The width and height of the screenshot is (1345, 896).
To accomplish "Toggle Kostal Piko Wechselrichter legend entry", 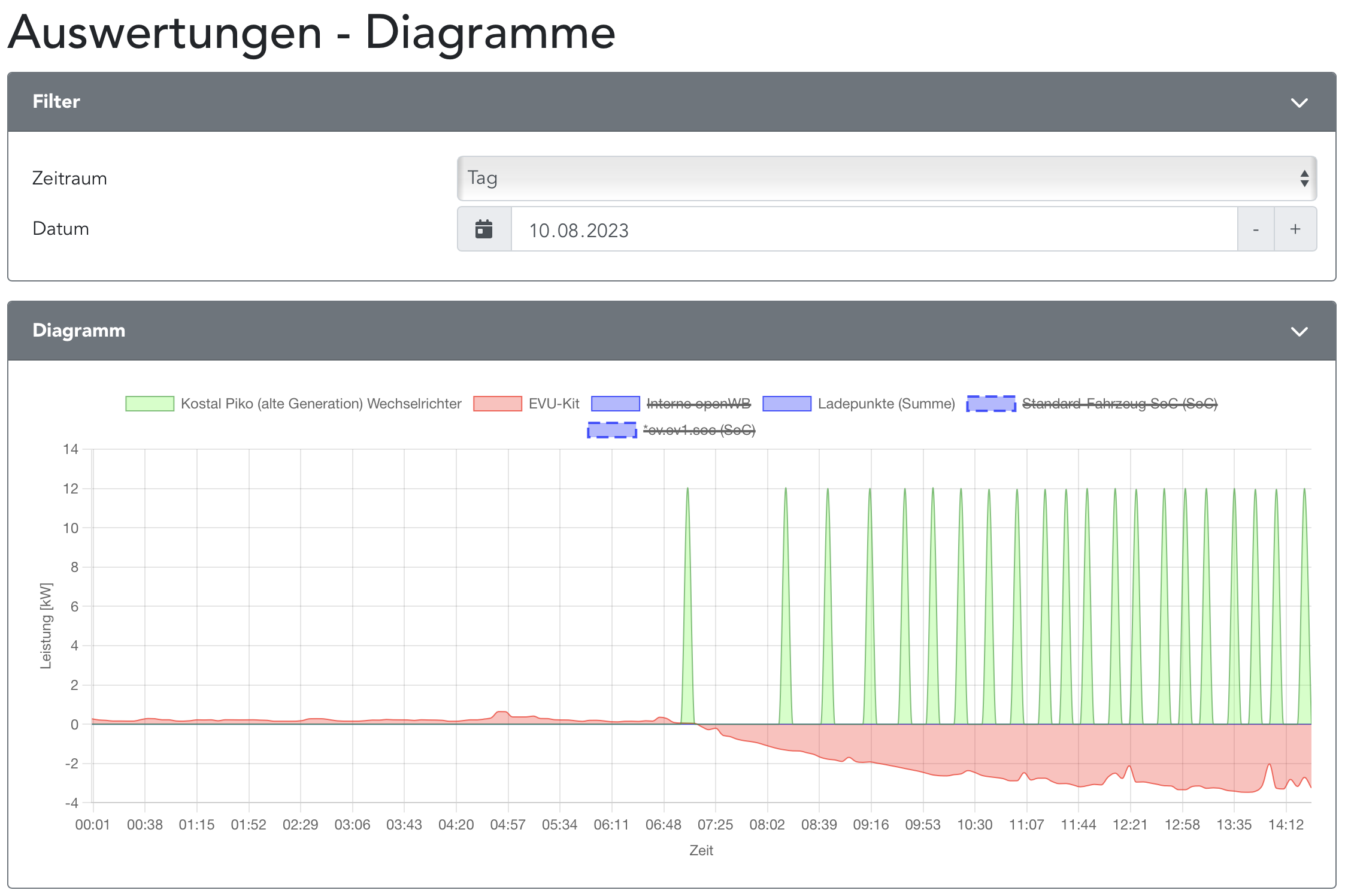I will coord(321,404).
